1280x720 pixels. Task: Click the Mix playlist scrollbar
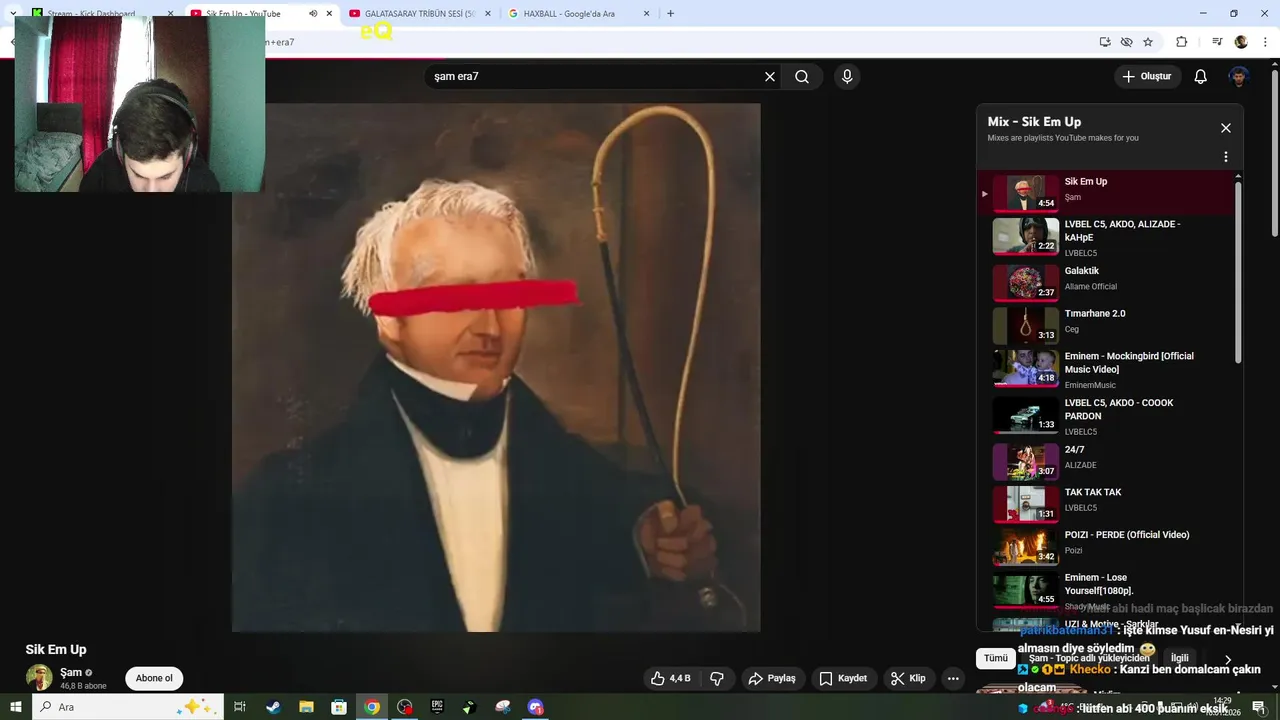[x=1238, y=270]
